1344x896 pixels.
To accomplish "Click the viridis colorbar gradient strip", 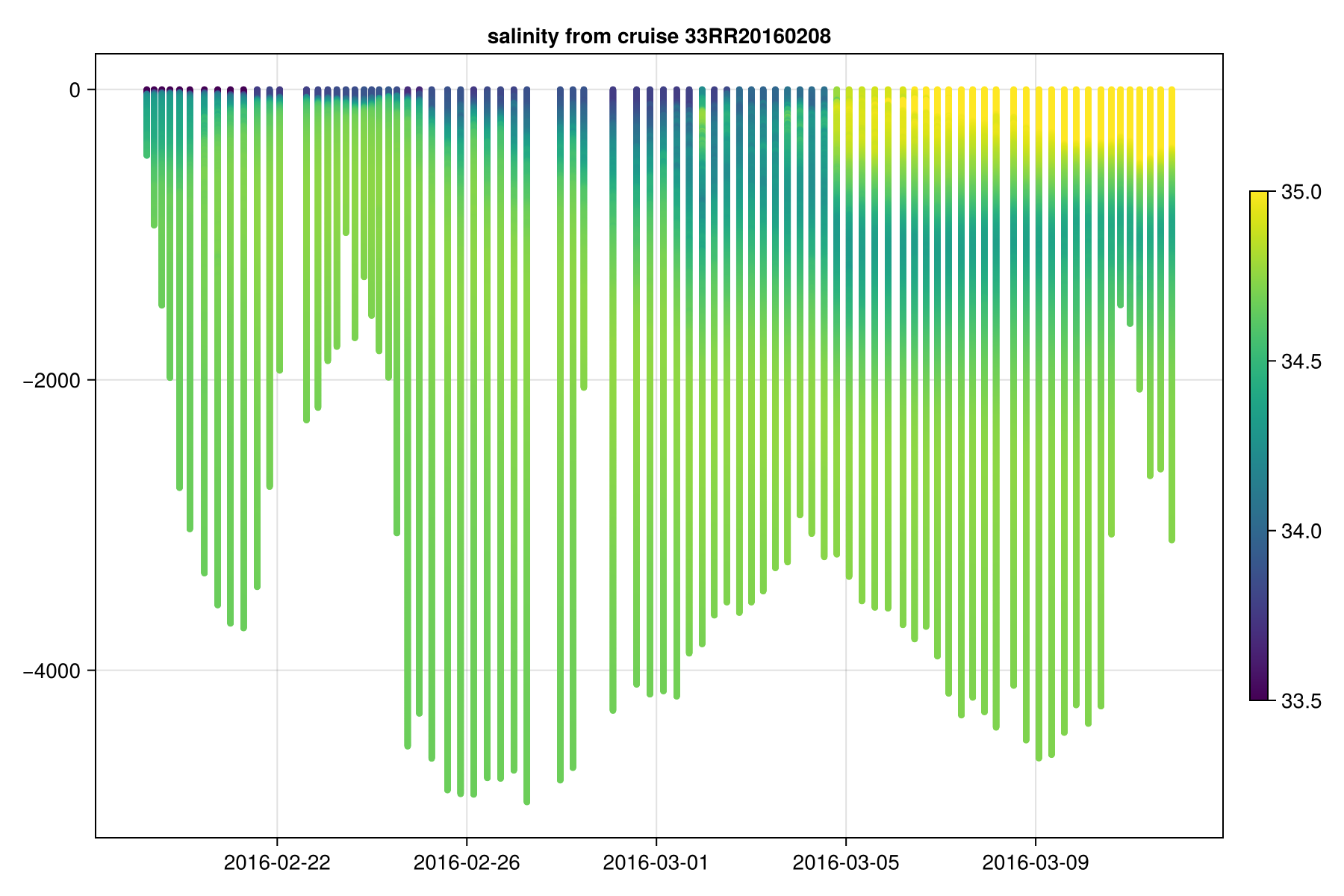I will (x=1259, y=446).
